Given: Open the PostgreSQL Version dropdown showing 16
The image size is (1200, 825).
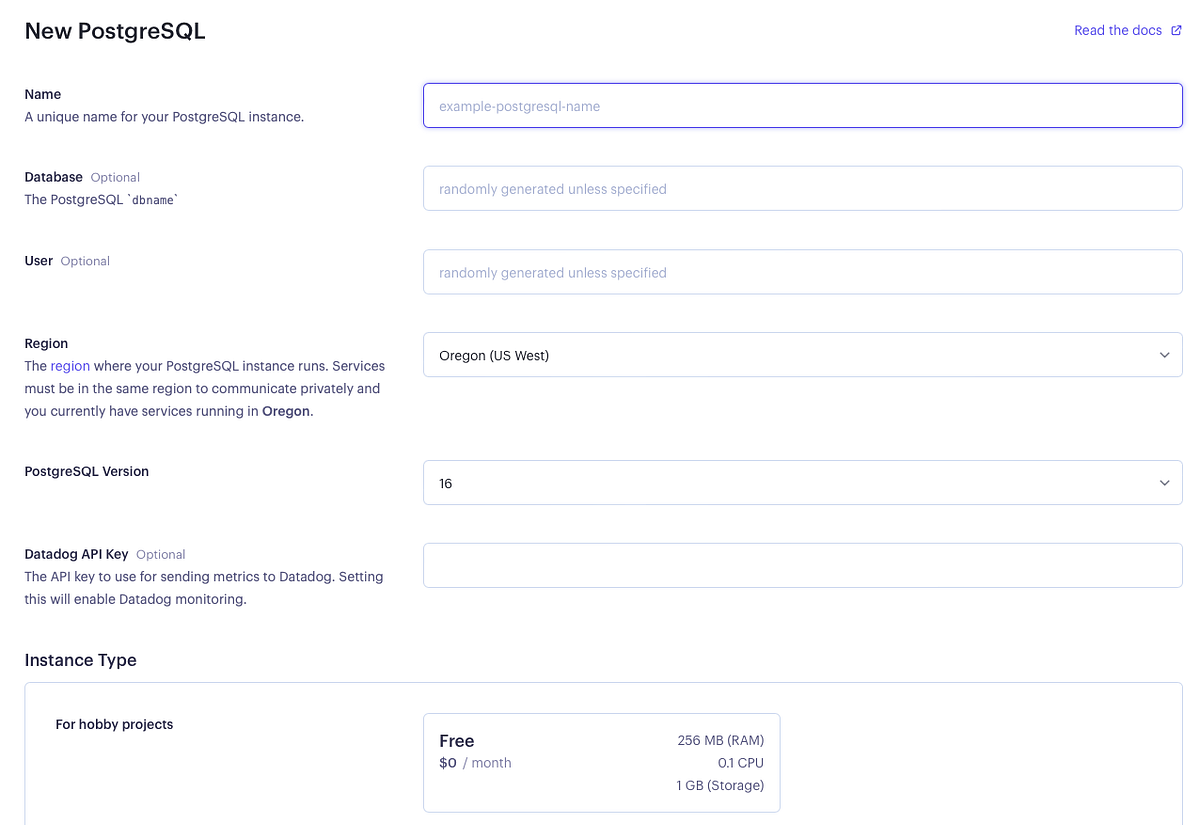Looking at the screenshot, I should 800,482.
